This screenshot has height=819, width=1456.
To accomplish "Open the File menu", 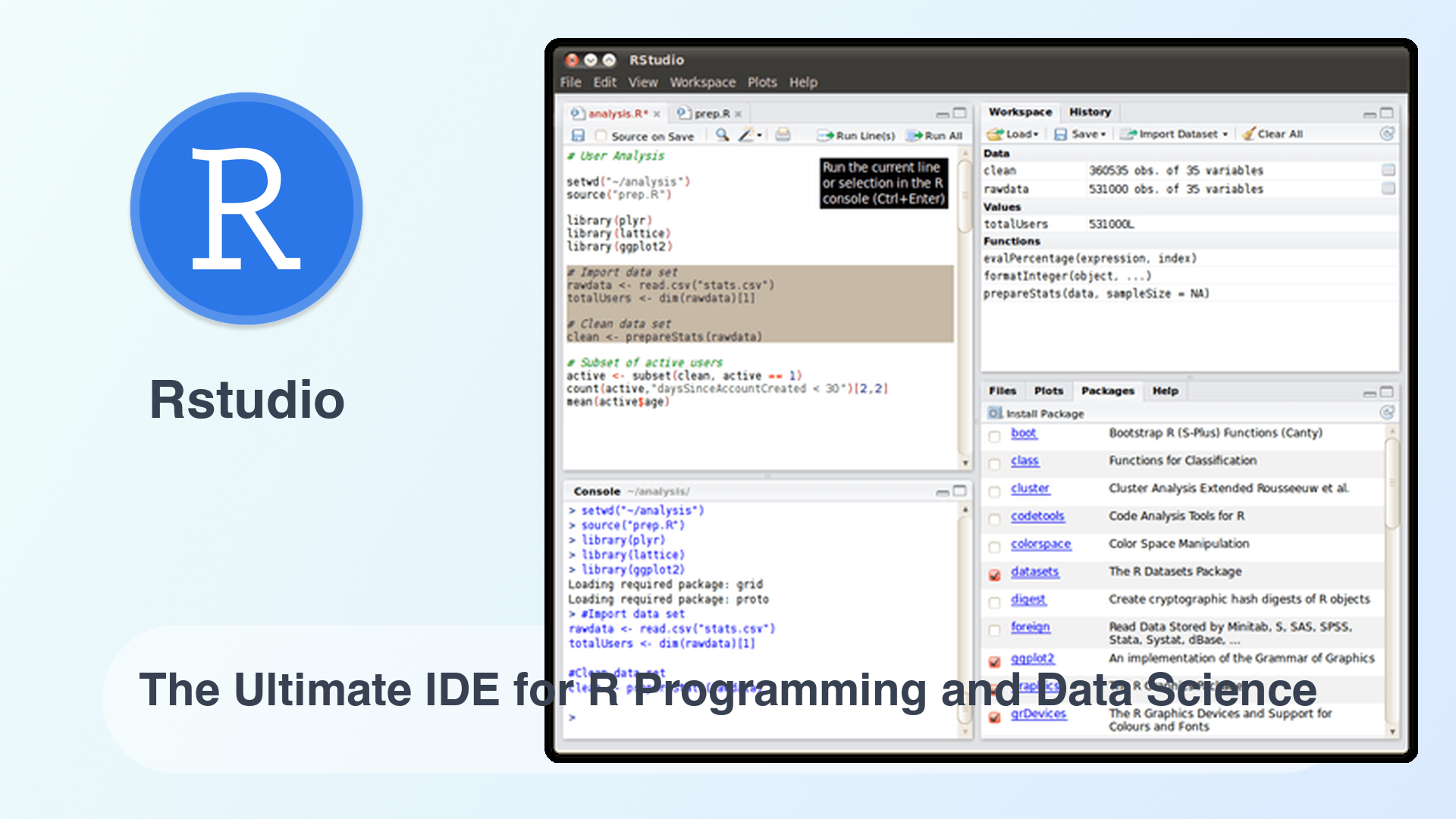I will click(x=570, y=82).
